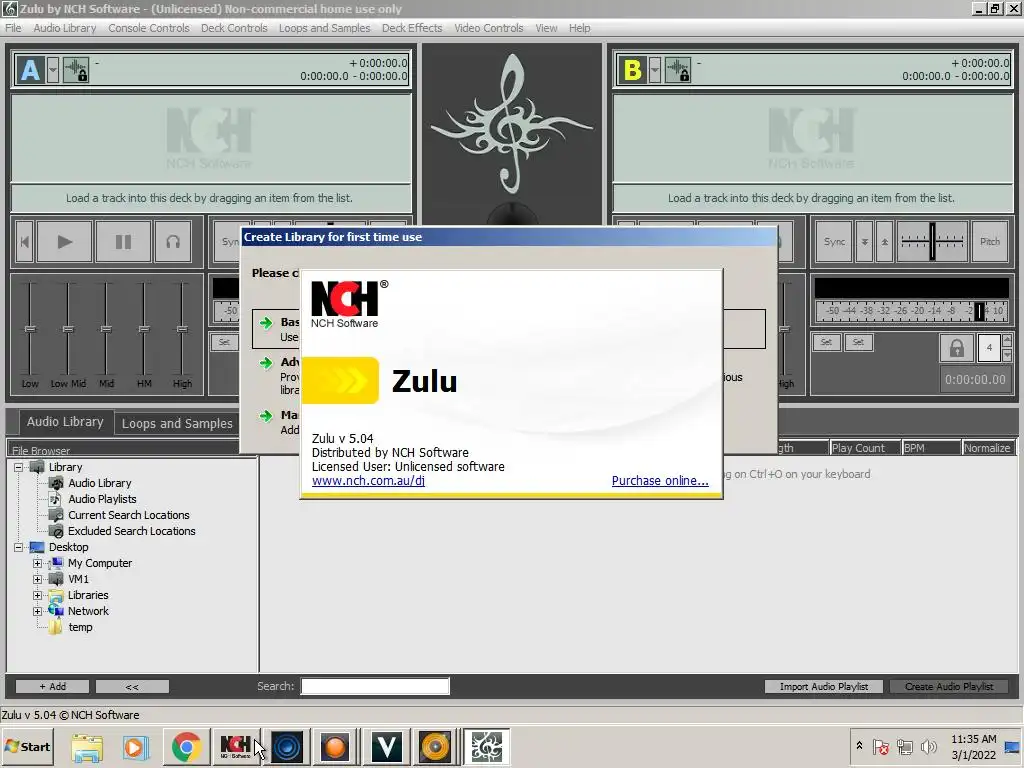The width and height of the screenshot is (1024, 768).
Task: Click Deck B pitch up double-arrow
Action: click(x=884, y=242)
